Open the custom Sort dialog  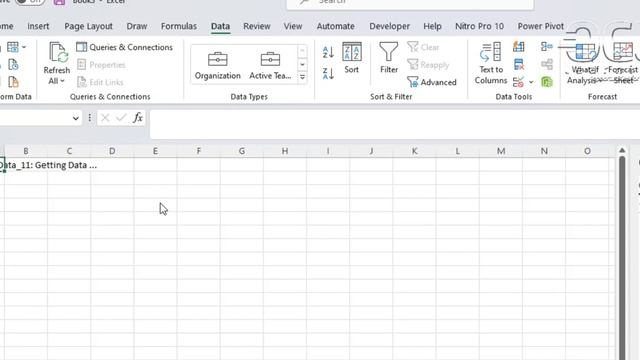click(x=351, y=58)
